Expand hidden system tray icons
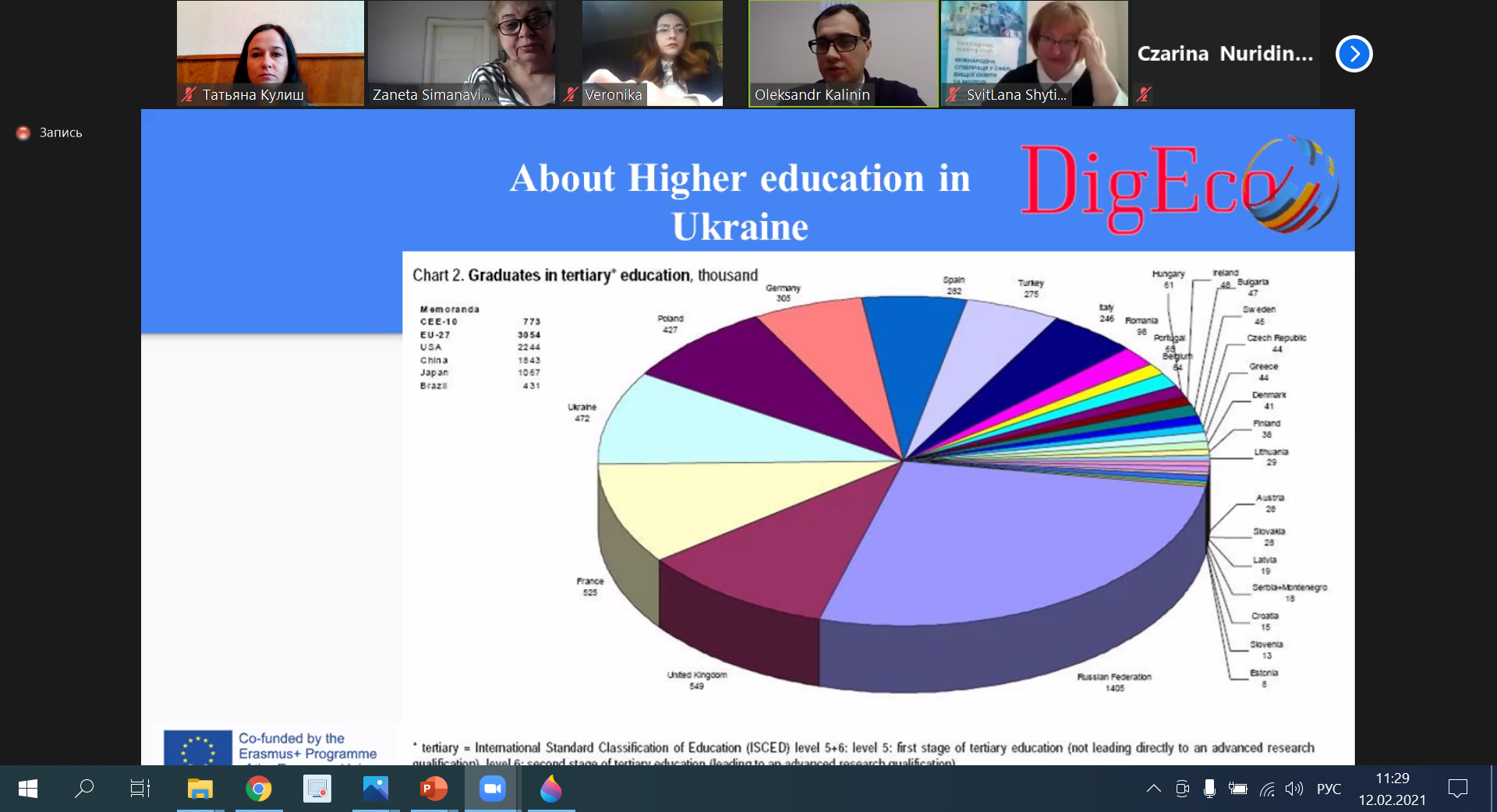Image resolution: width=1497 pixels, height=812 pixels. pos(1153,789)
